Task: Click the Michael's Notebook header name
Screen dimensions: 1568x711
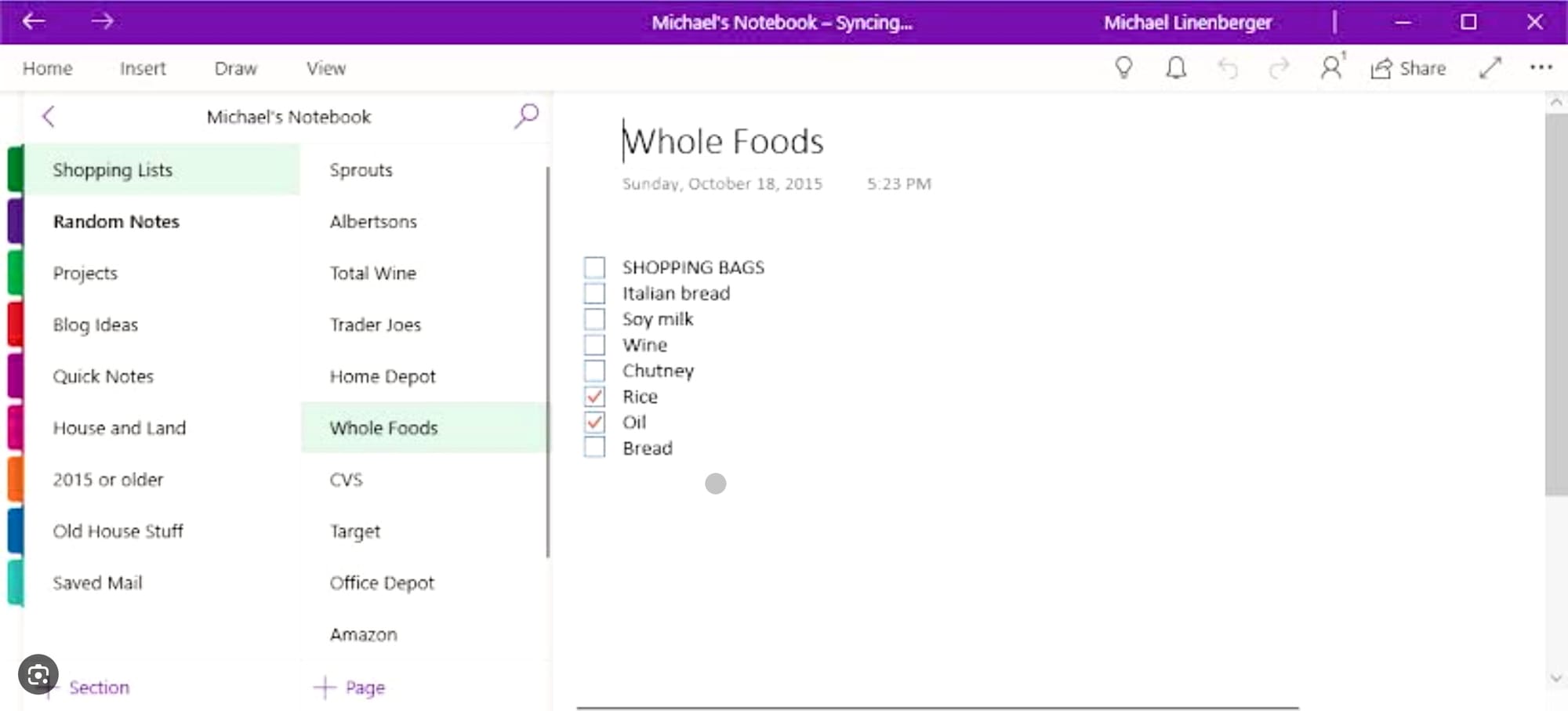Action: [289, 117]
